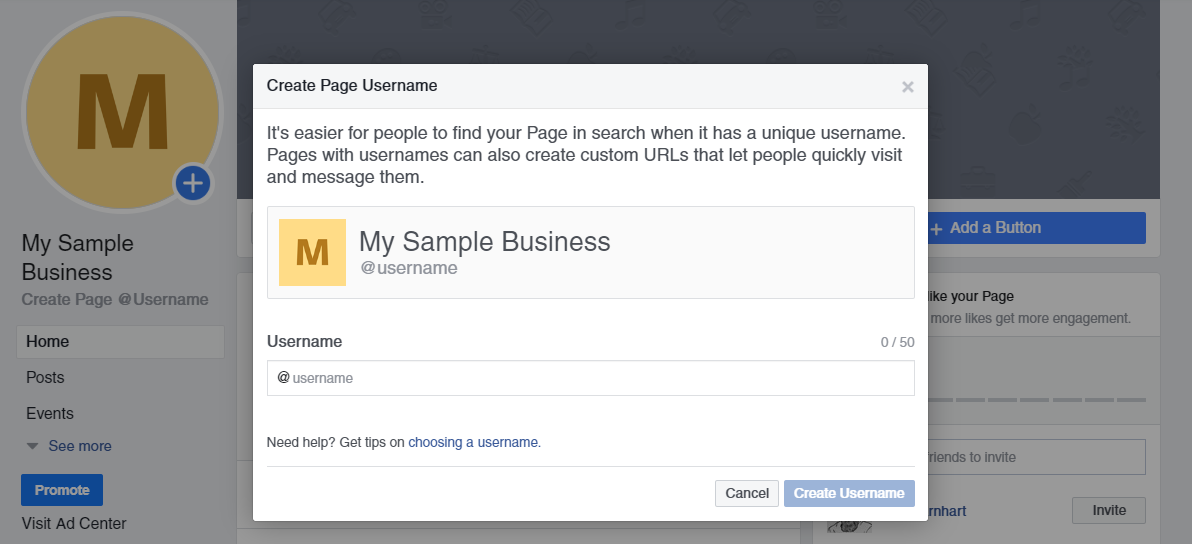Click the Create Page @Username link
Image resolution: width=1192 pixels, height=544 pixels.
click(x=115, y=299)
